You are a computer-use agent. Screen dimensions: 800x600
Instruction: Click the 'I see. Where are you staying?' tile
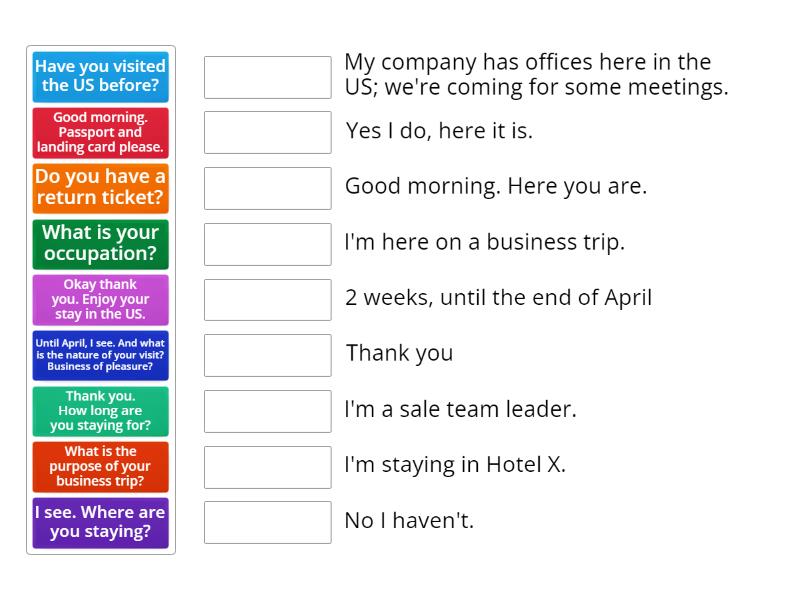(x=100, y=522)
